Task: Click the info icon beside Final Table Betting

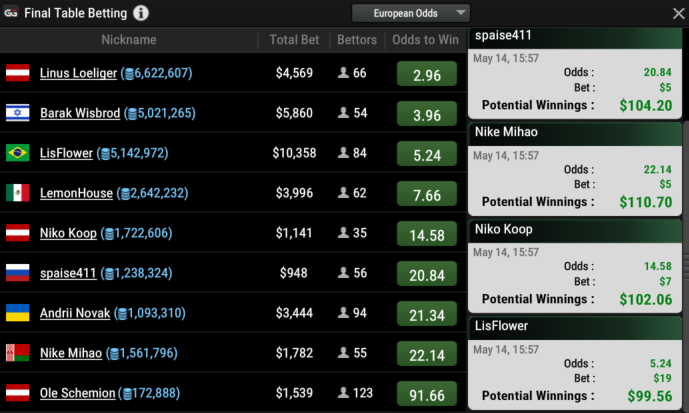Action: coord(141,13)
